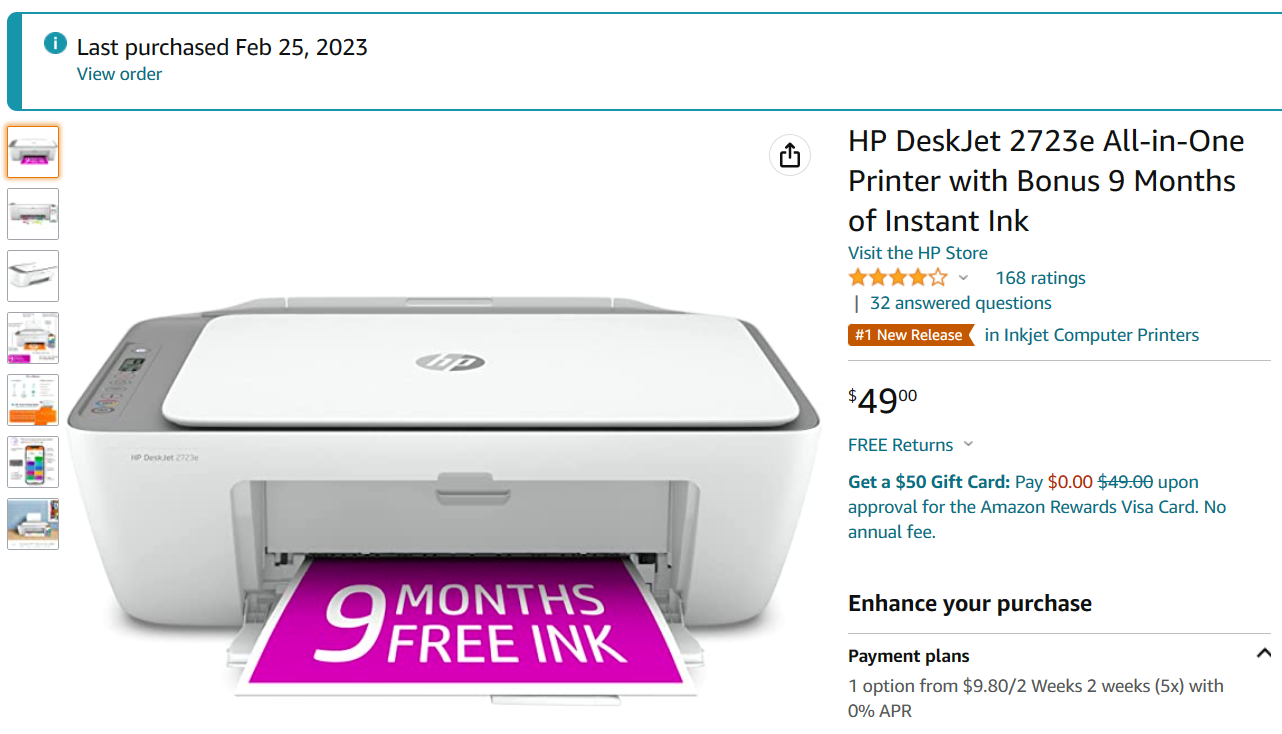Open the Inkjet Computer Printers category link

1092,335
